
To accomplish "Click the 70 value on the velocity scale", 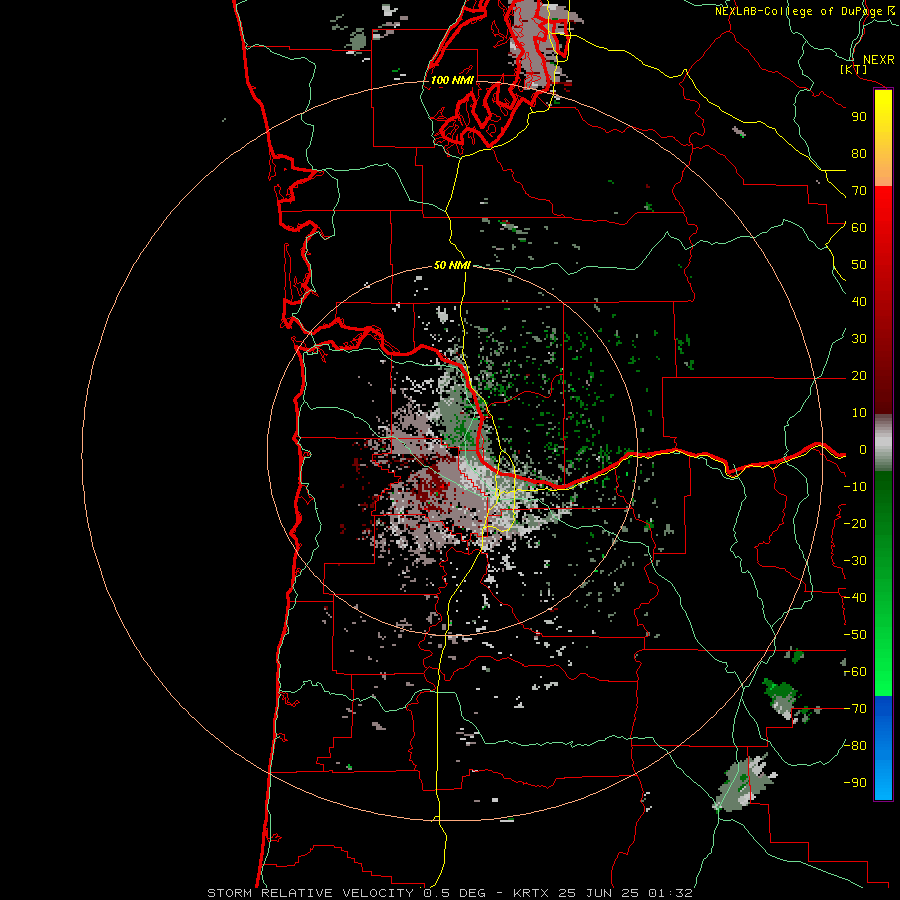I will [x=859, y=191].
